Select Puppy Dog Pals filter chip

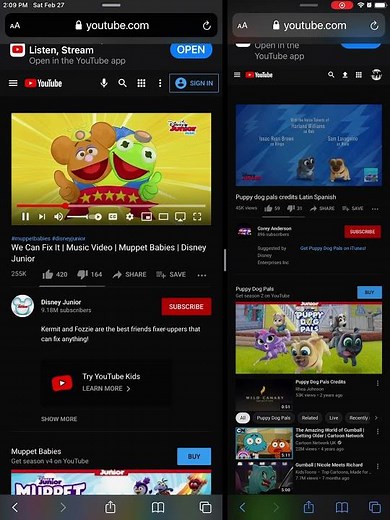click(273, 418)
